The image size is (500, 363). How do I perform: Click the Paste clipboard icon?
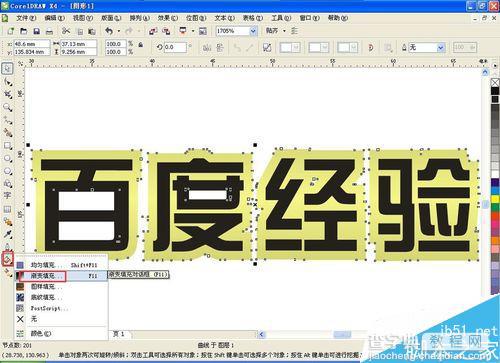coord(92,31)
